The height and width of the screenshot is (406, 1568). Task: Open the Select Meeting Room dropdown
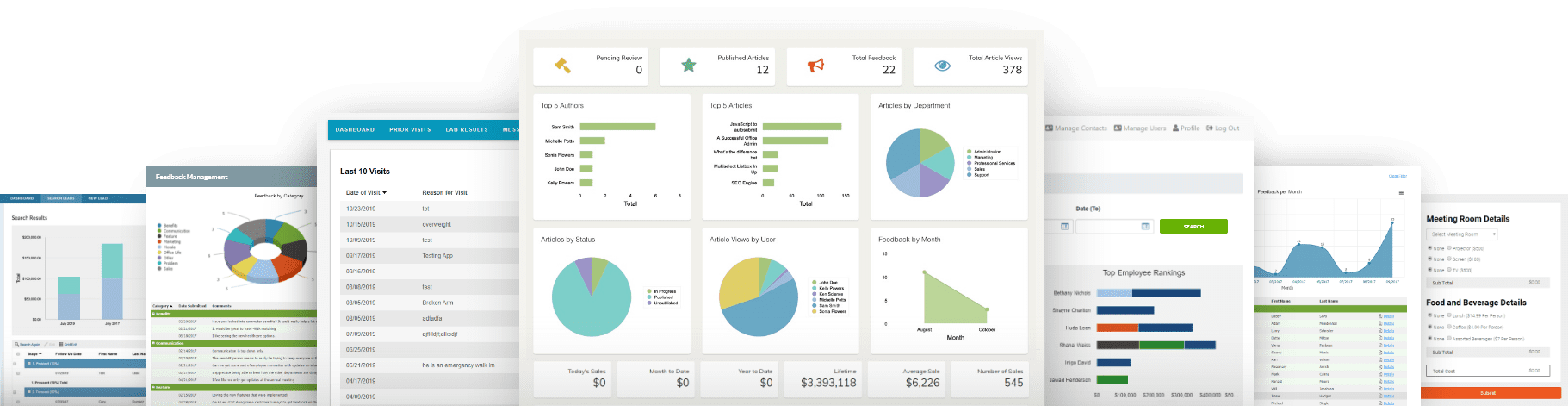pyautogui.click(x=1464, y=234)
